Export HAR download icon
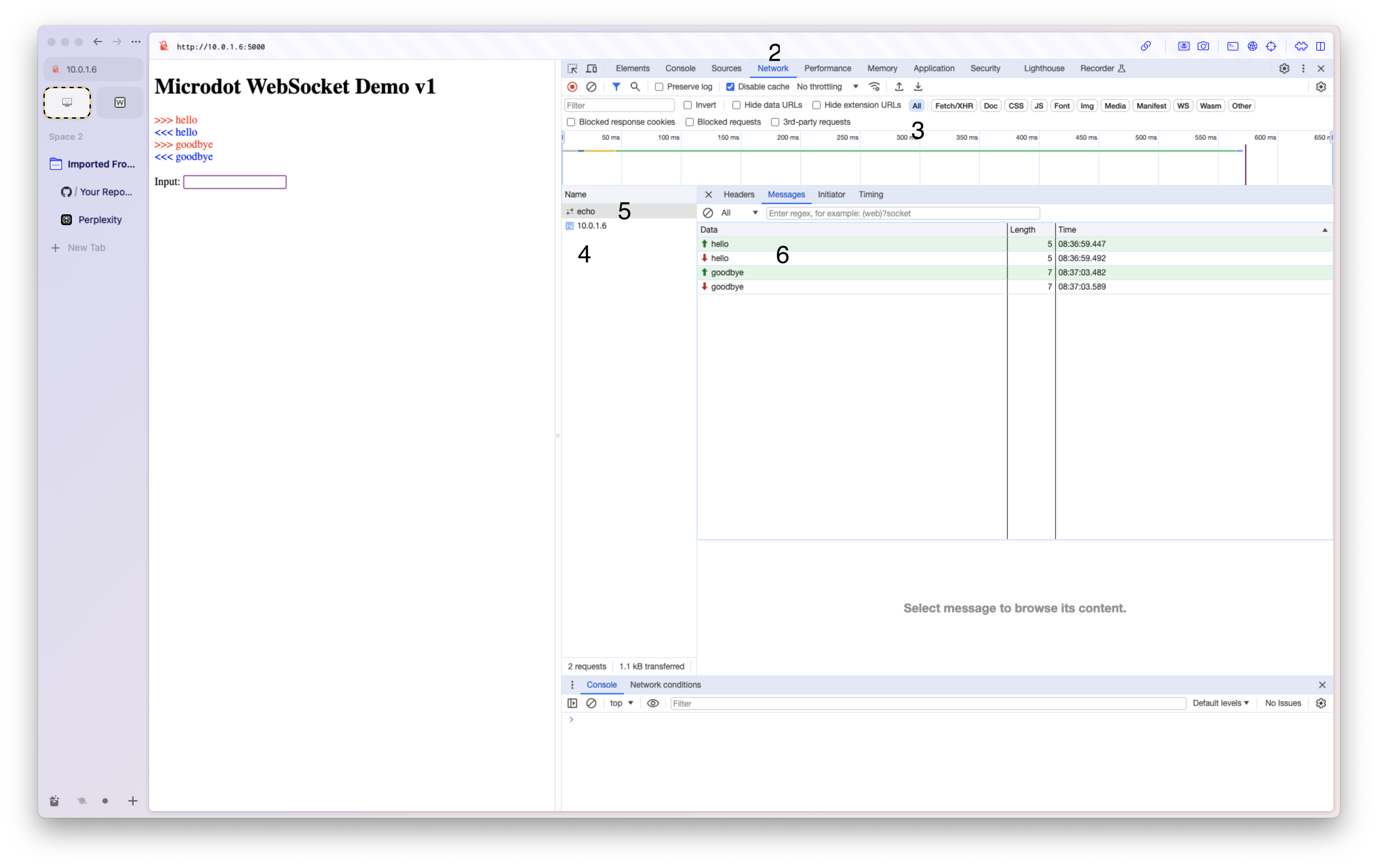The image size is (1378, 868). point(918,87)
